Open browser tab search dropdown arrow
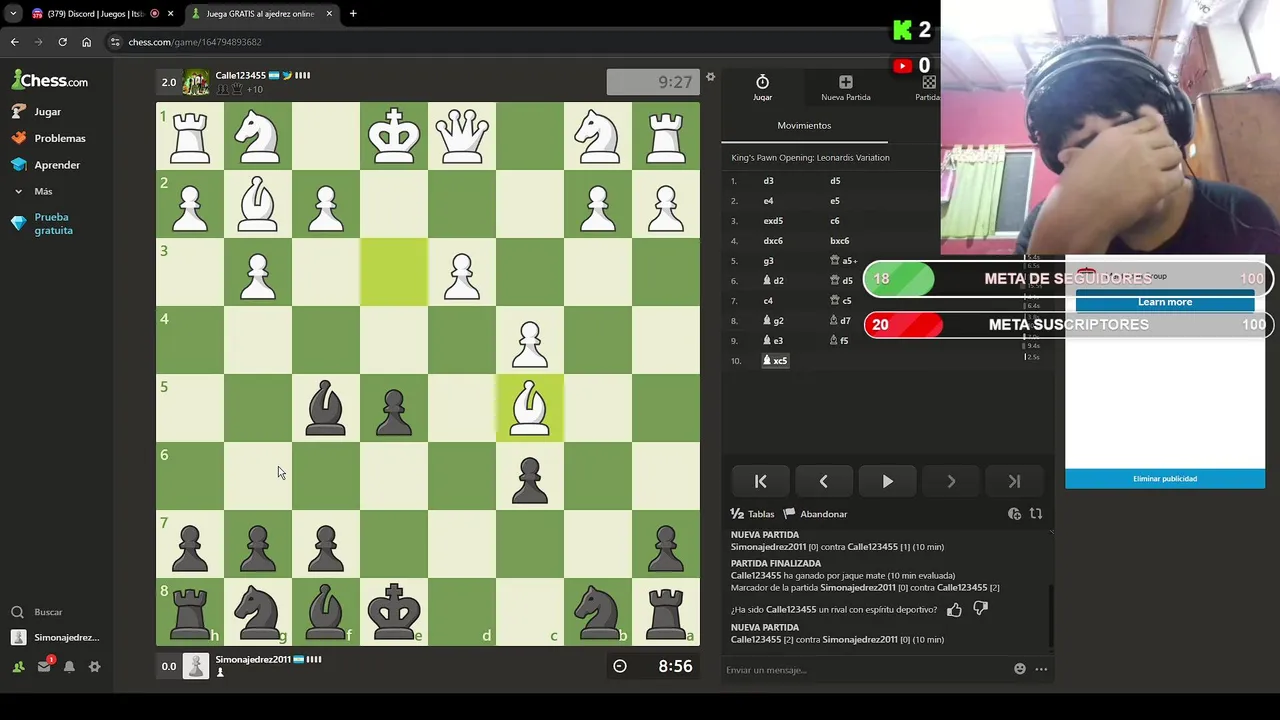 (13, 14)
